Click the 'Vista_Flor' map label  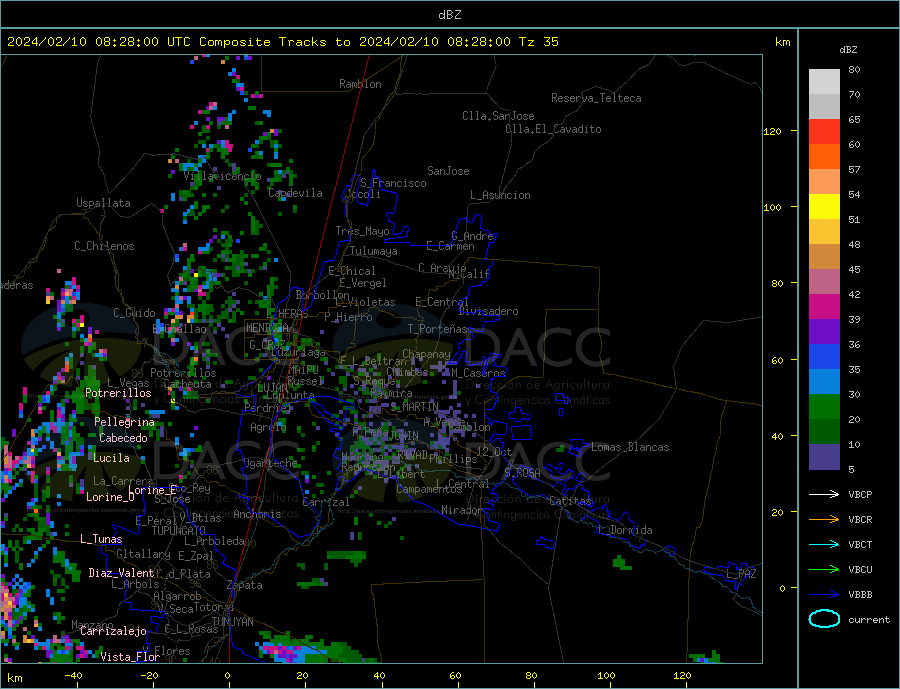(x=130, y=657)
